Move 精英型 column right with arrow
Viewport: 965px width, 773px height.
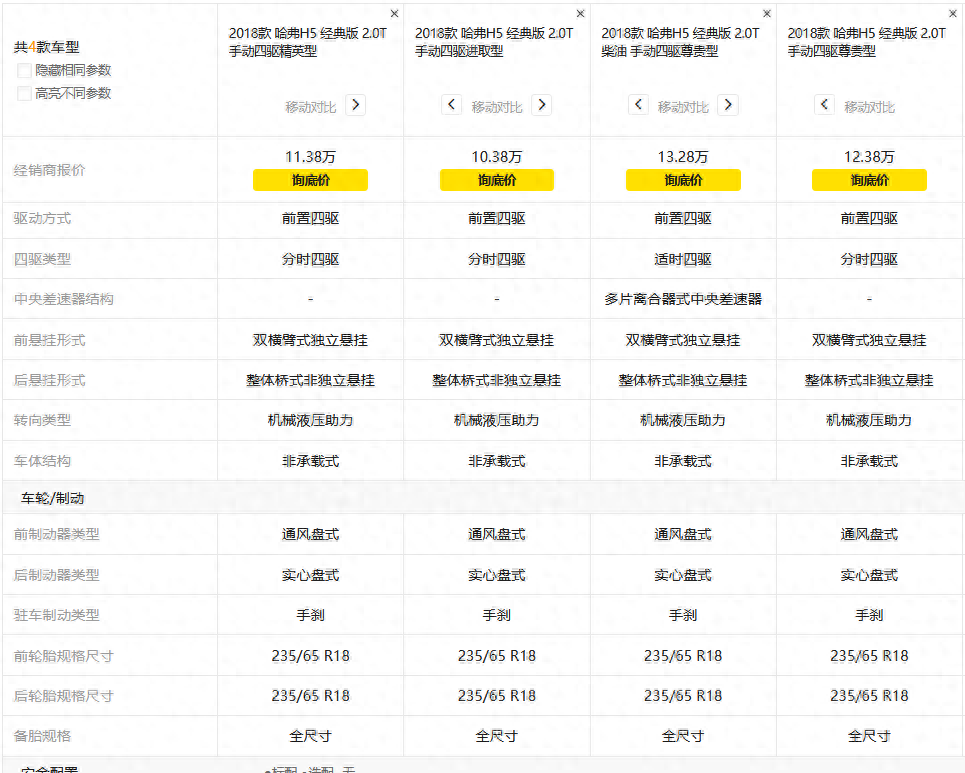355,105
